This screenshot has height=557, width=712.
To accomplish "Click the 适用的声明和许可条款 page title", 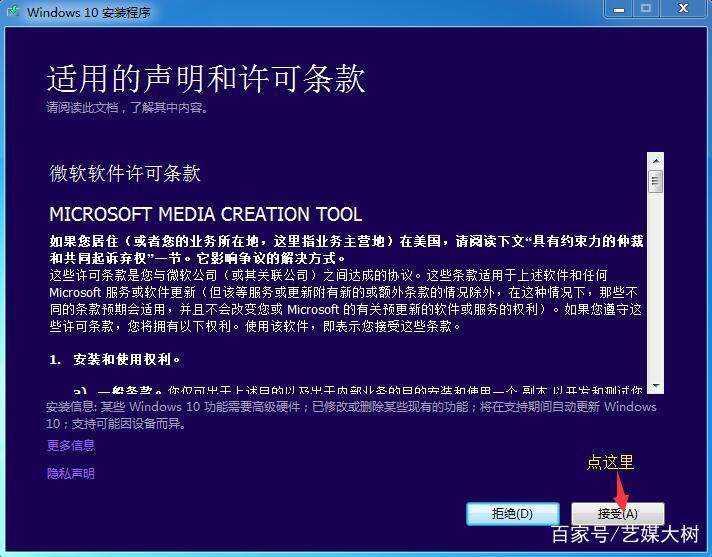I will (x=206, y=79).
